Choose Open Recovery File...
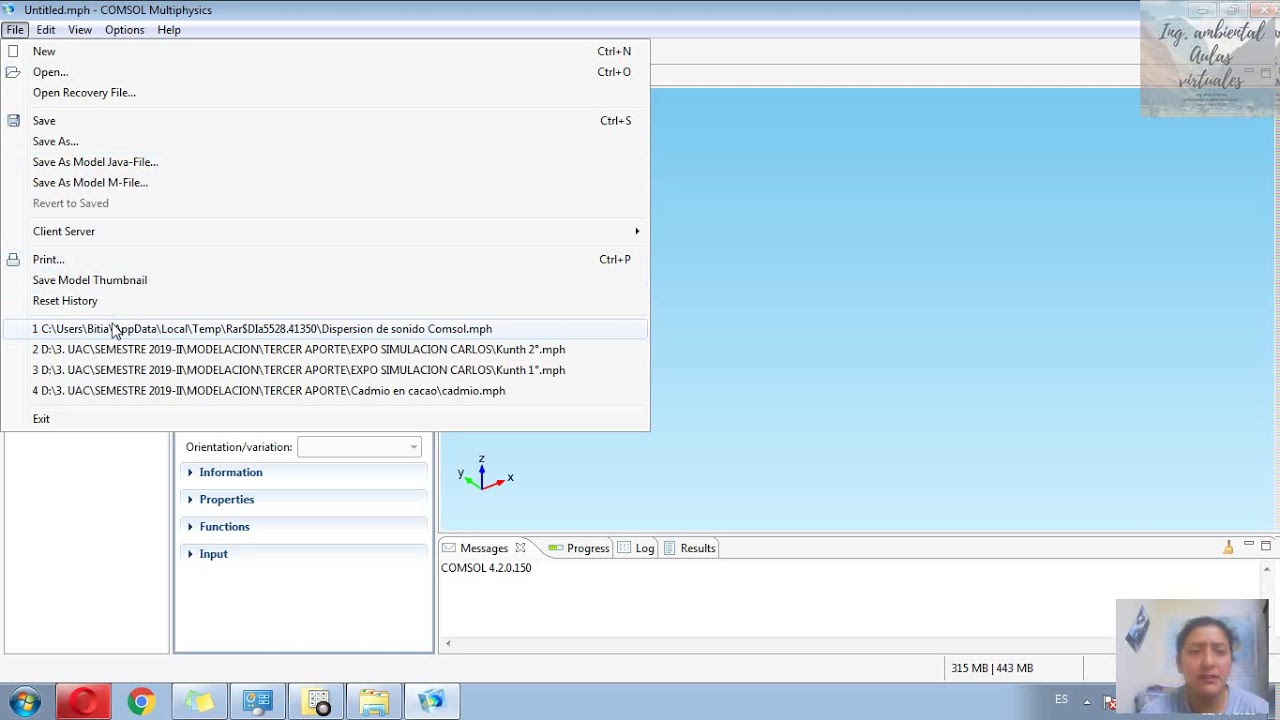The image size is (1280, 720). tap(325, 93)
